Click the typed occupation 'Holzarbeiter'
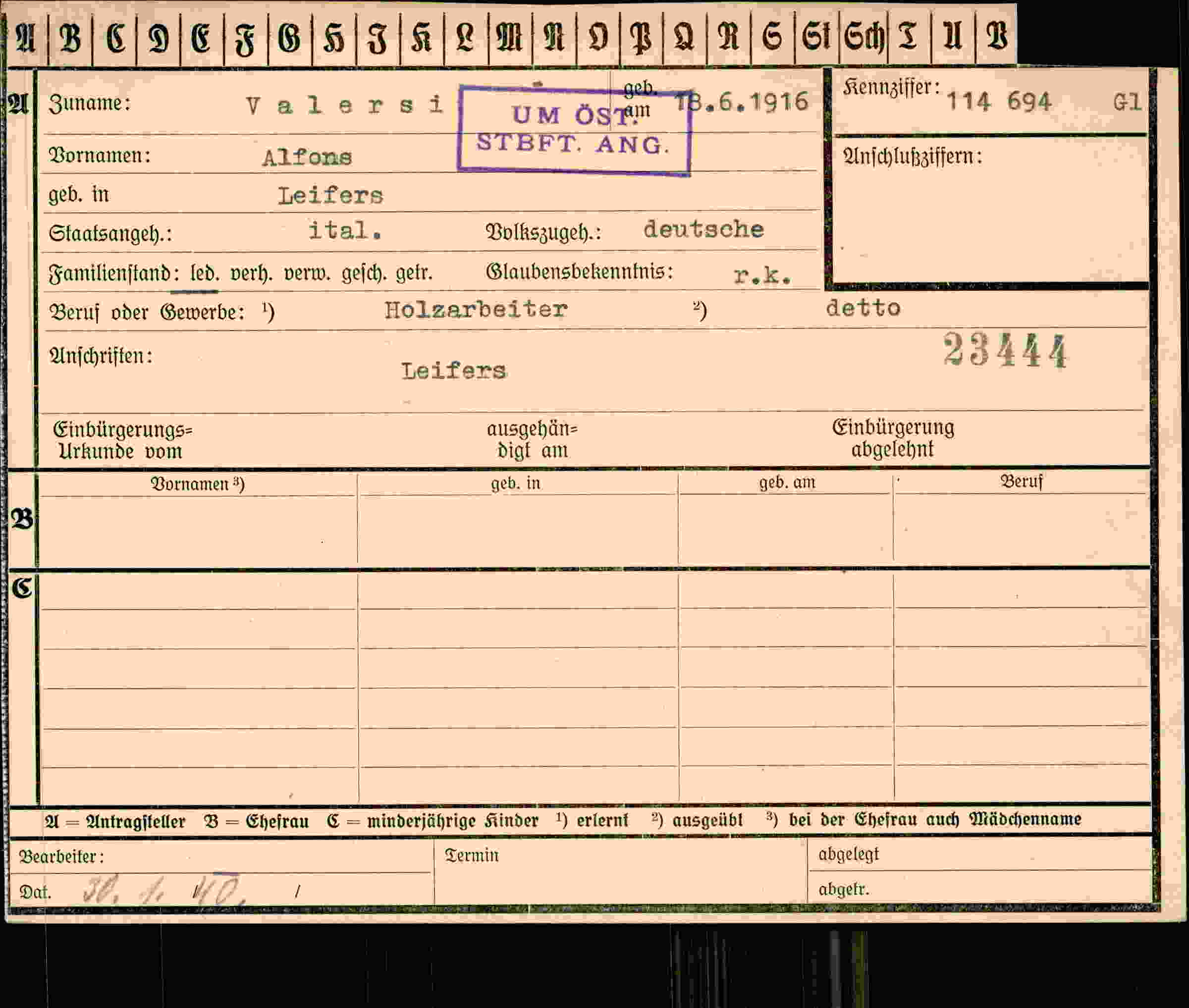Screen dimensions: 1189x1008 [x=476, y=310]
